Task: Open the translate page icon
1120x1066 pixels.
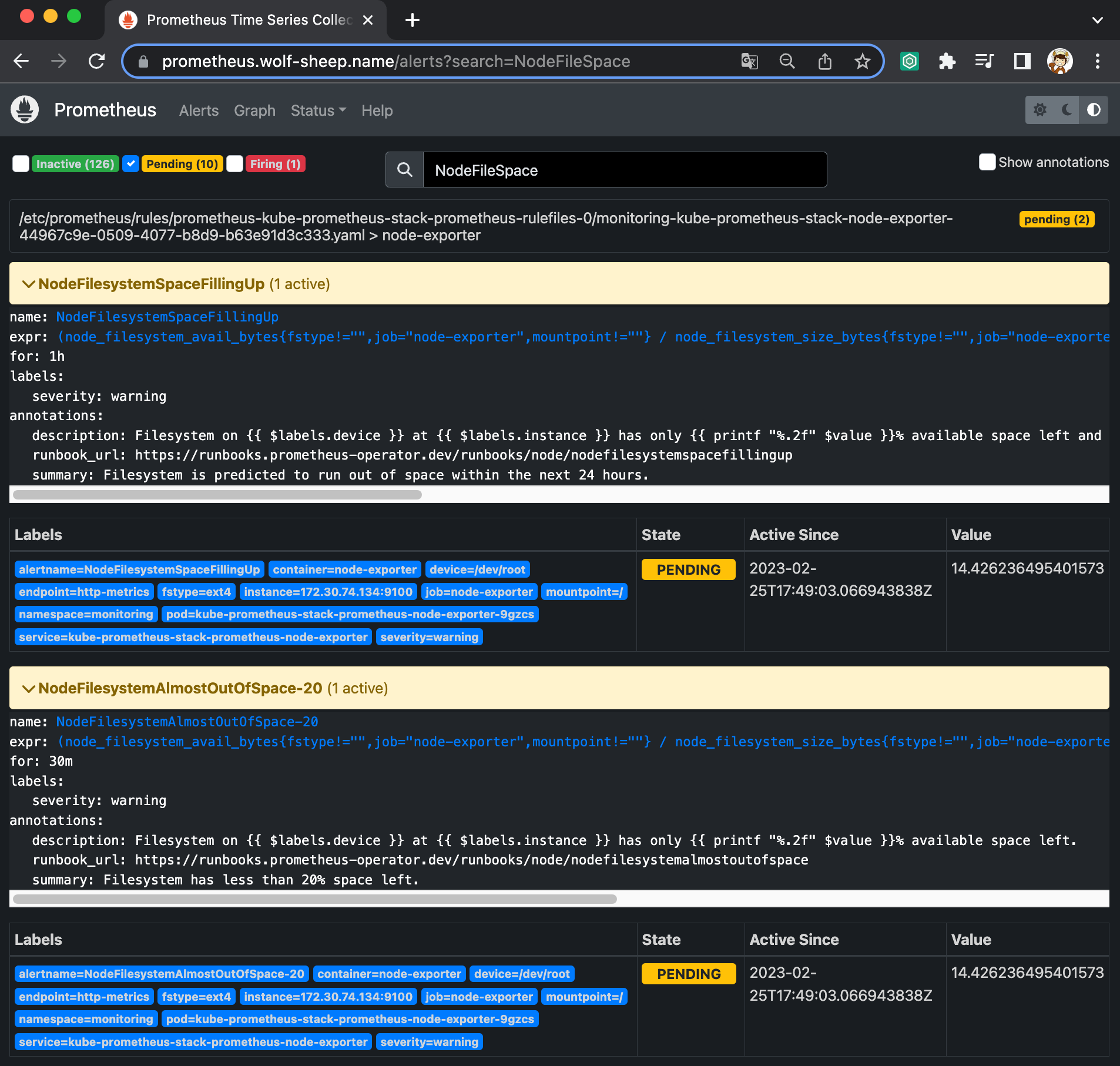Action: (749, 61)
